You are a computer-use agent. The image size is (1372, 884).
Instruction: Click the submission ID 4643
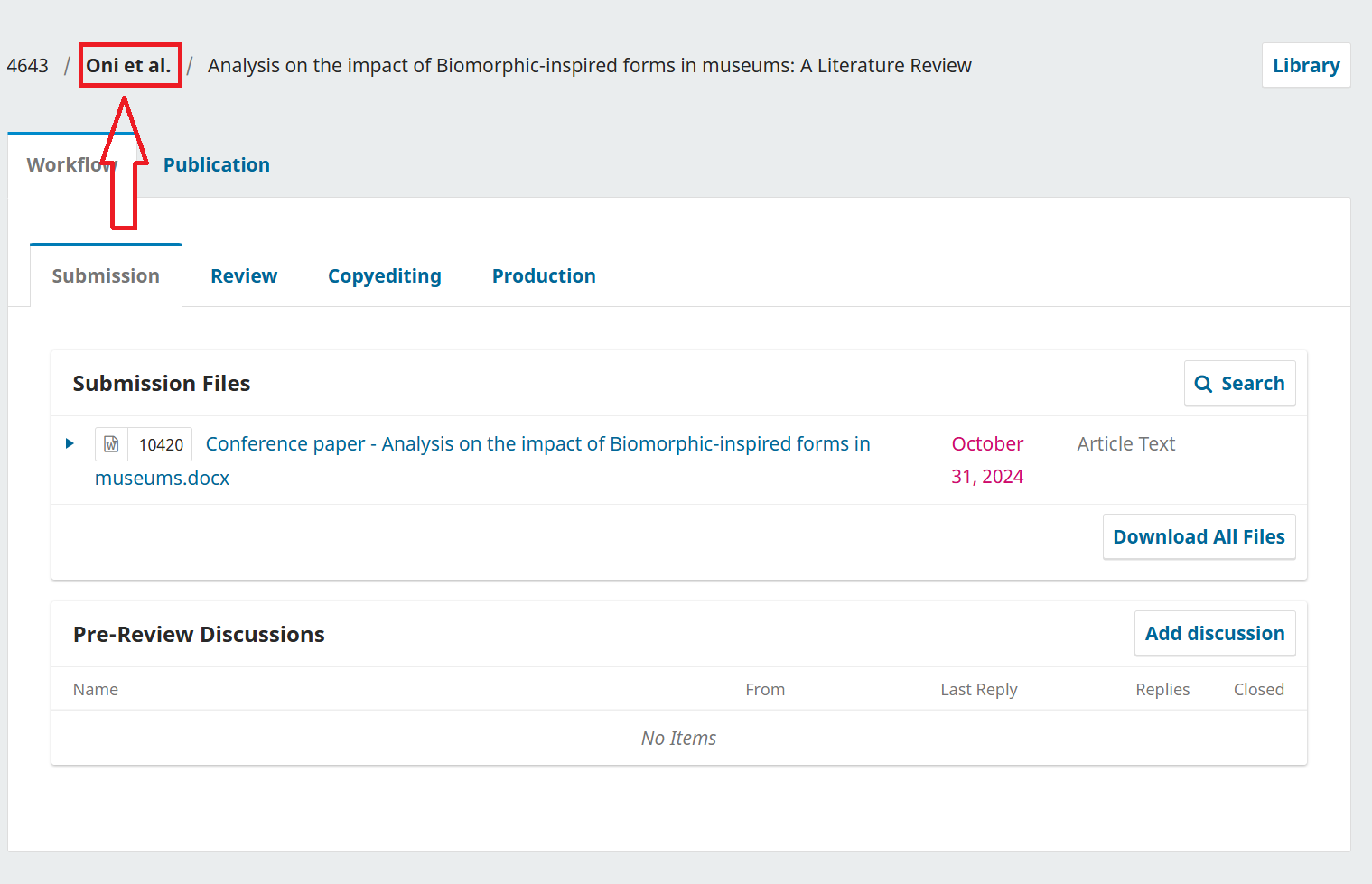(x=28, y=66)
